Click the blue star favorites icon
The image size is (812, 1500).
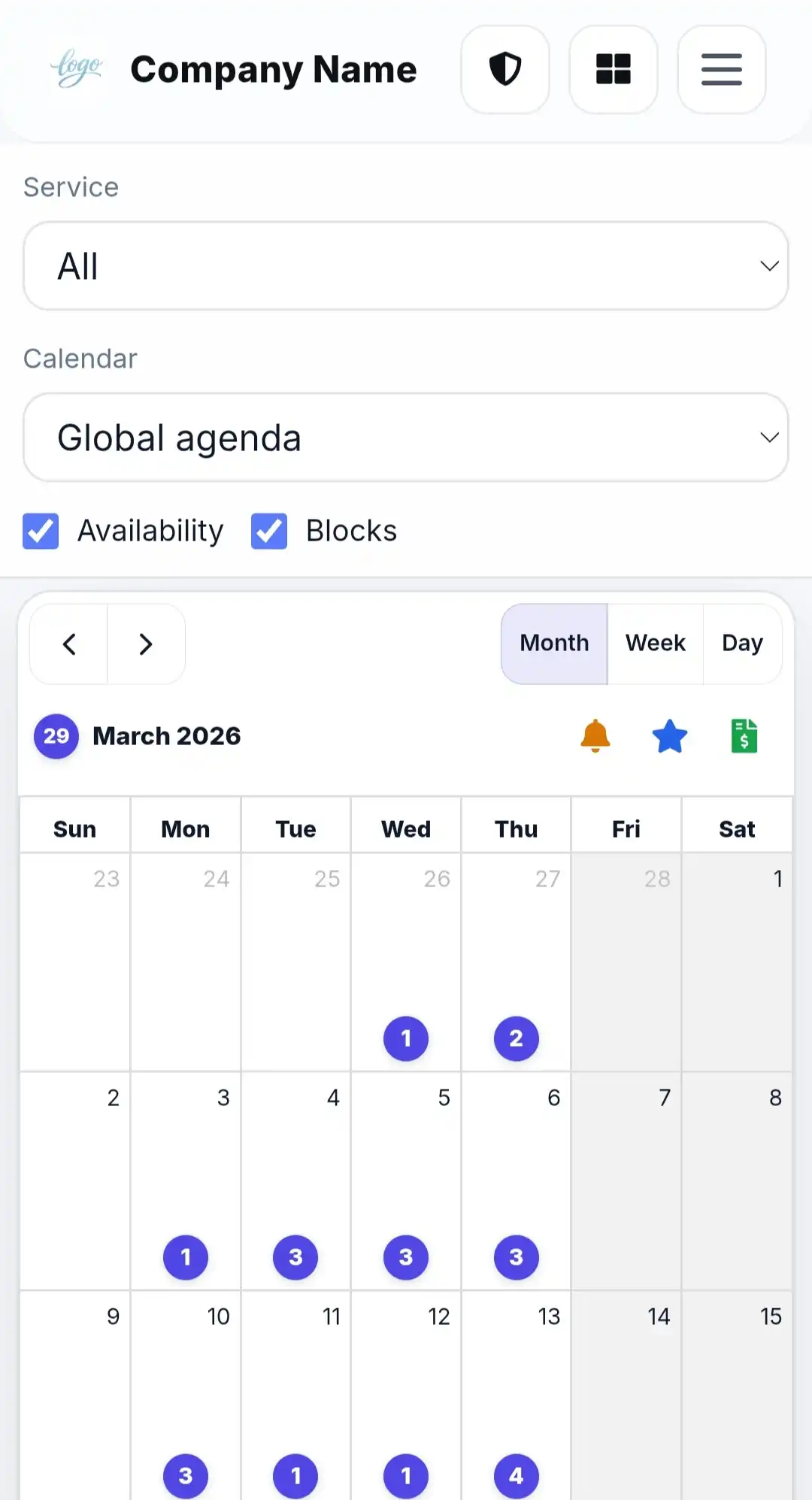pyautogui.click(x=669, y=736)
